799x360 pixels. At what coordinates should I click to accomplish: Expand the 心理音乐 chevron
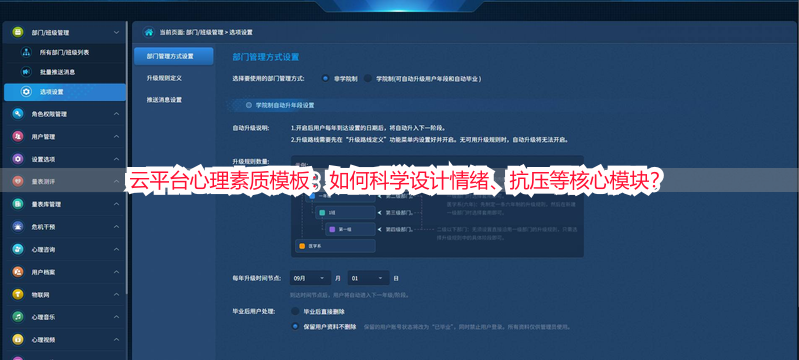pyautogui.click(x=116, y=317)
